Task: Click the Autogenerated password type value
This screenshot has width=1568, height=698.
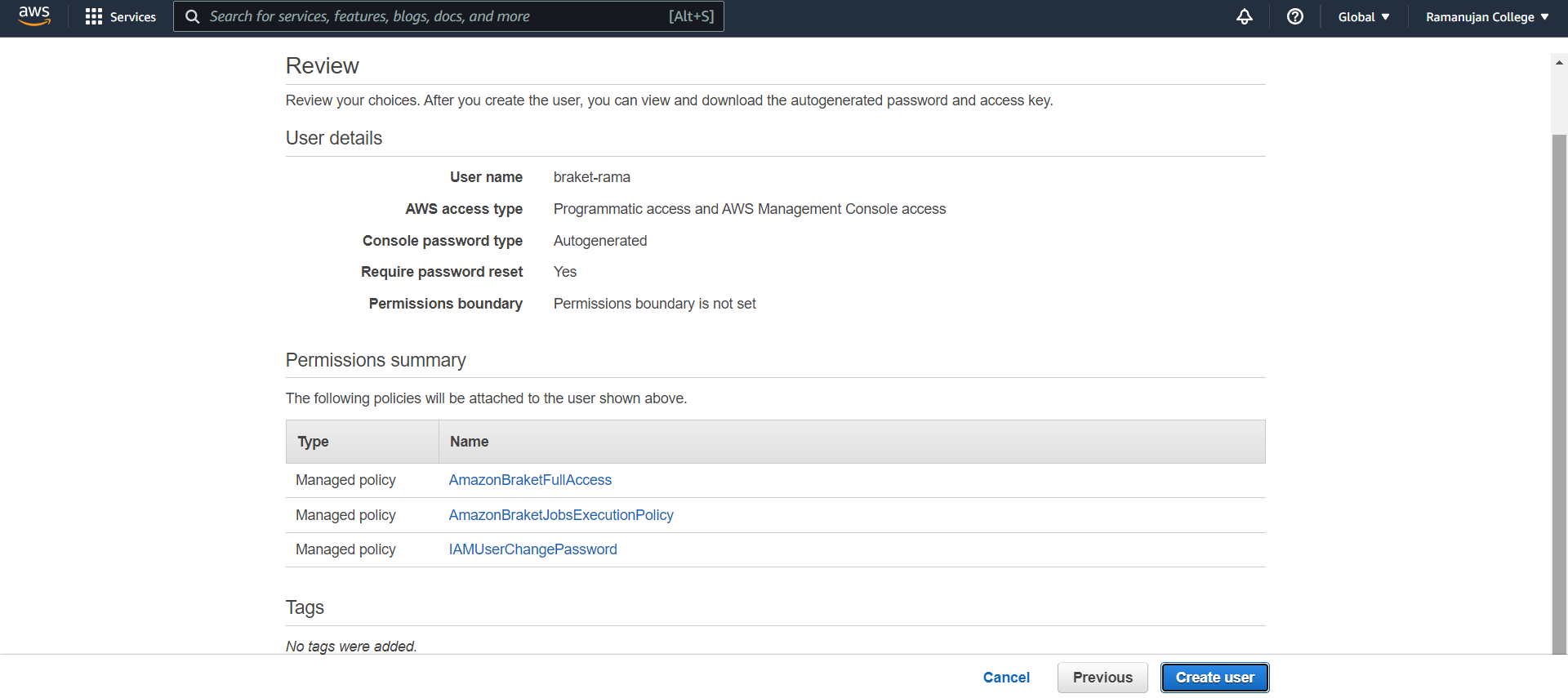Action: pyautogui.click(x=600, y=241)
